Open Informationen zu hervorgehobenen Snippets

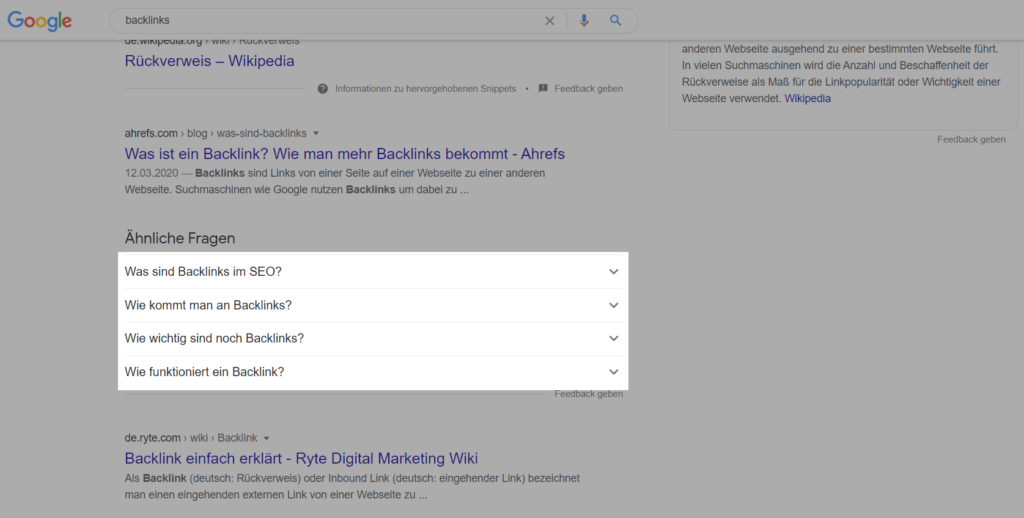coord(425,88)
